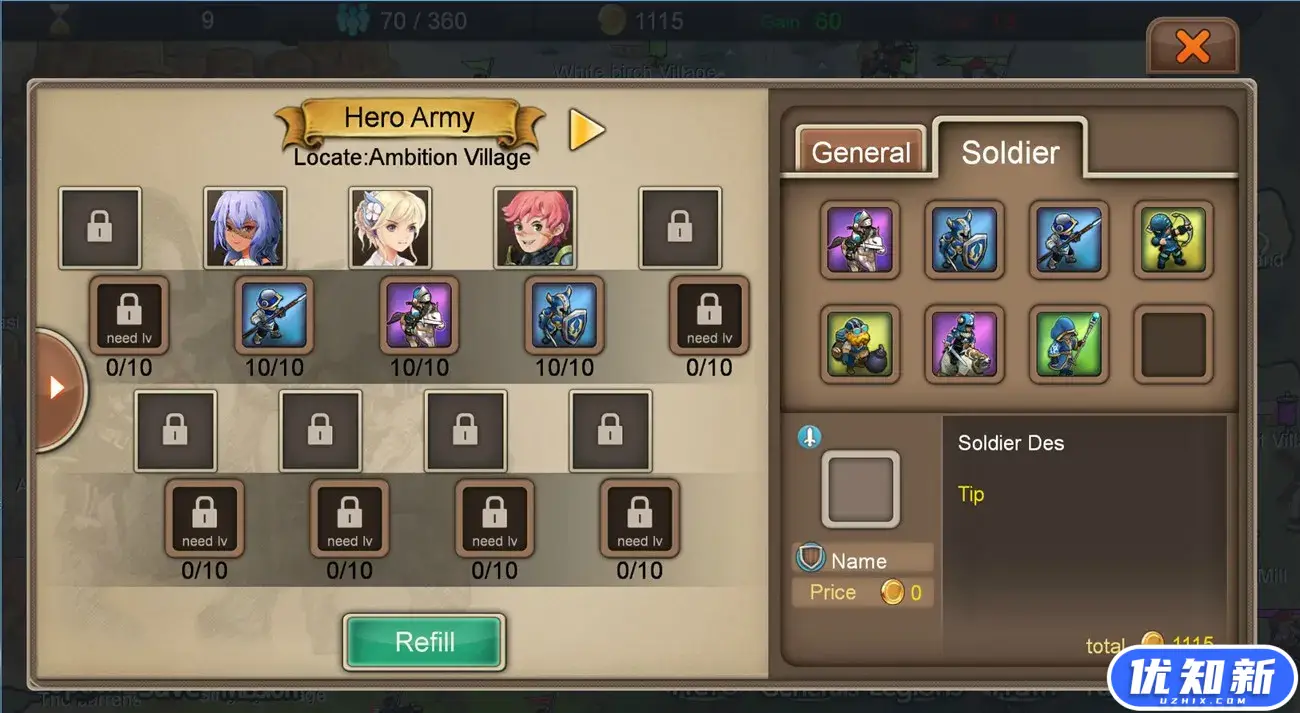
Task: Switch to the General tab
Action: pos(861,152)
